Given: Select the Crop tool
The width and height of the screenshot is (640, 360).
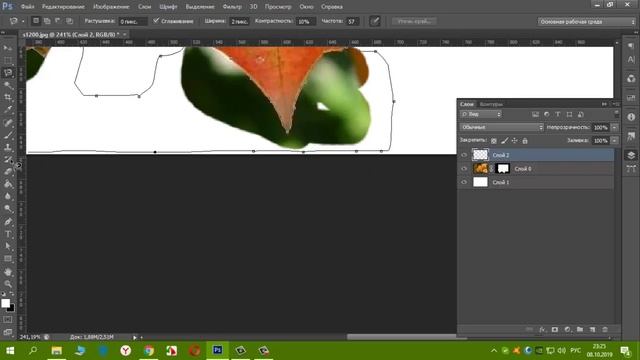Looking at the screenshot, I should tap(8, 97).
